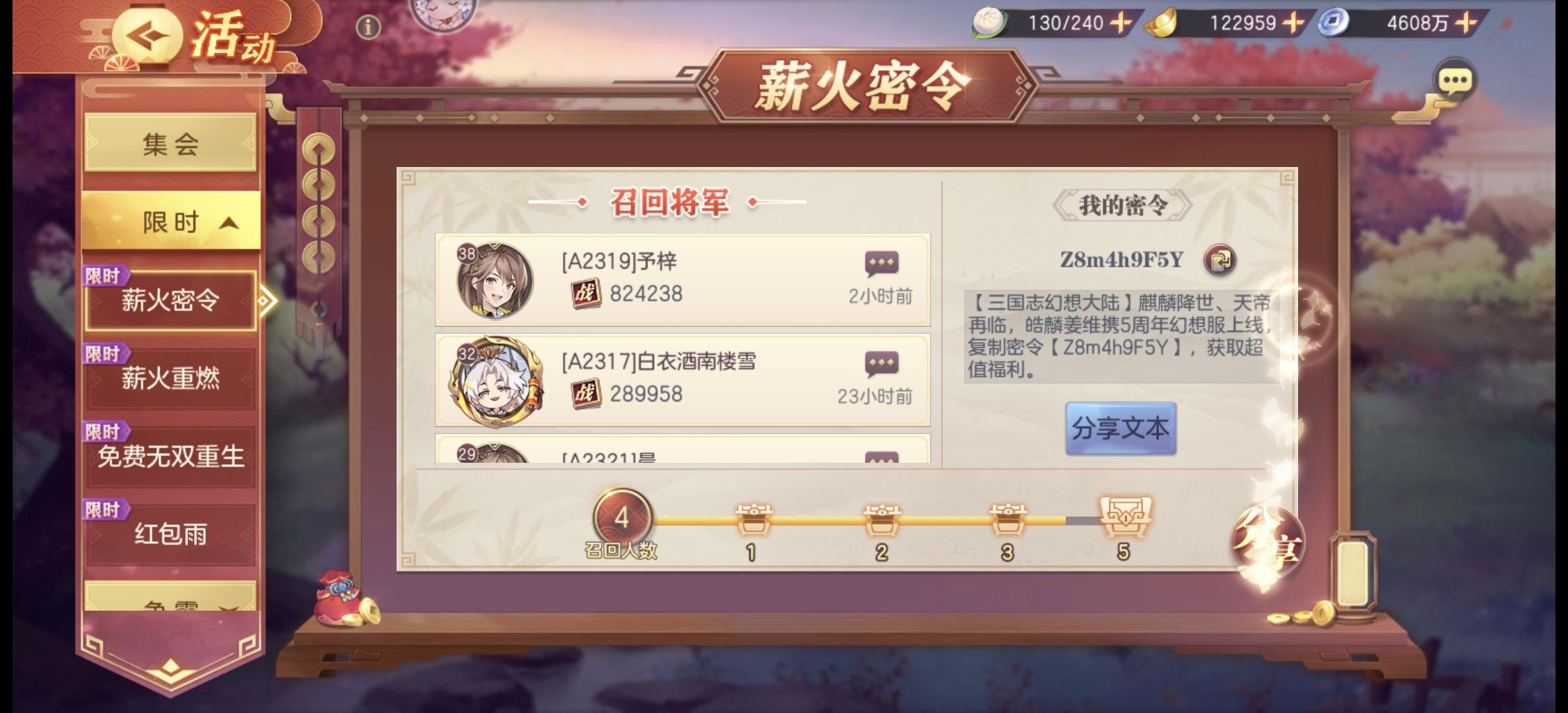
Task: Open the chat icon at top right
Action: 1454,81
